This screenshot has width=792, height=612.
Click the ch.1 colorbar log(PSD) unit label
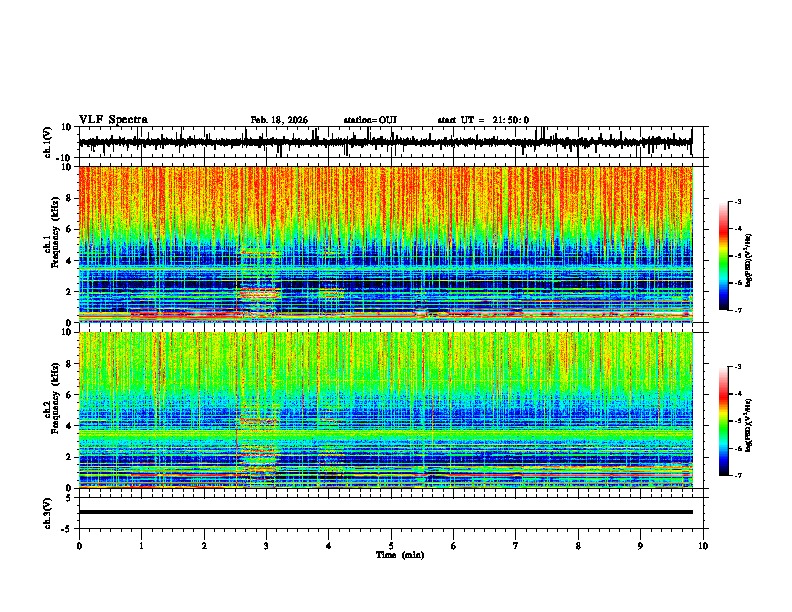tap(748, 261)
